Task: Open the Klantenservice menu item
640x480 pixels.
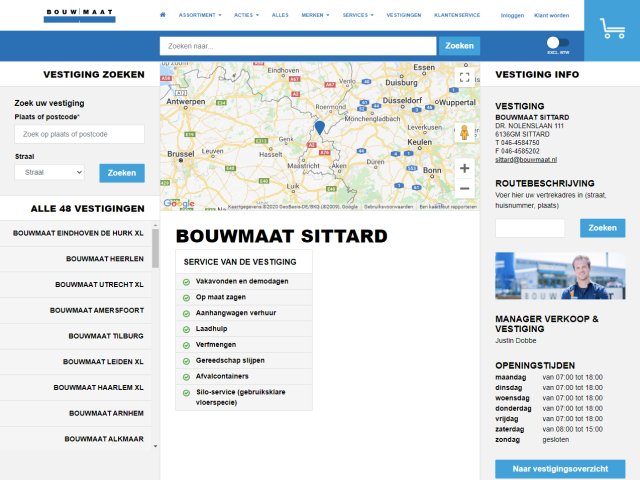Action: point(456,16)
